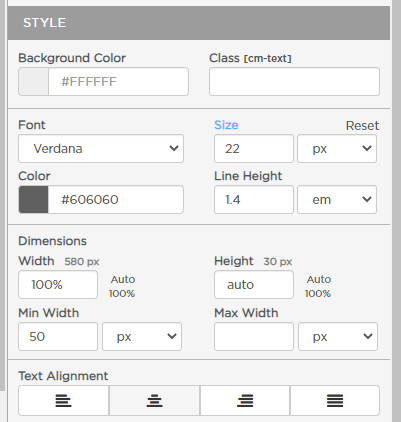
Task: Click the Min Width field showing 50
Action: point(58,336)
